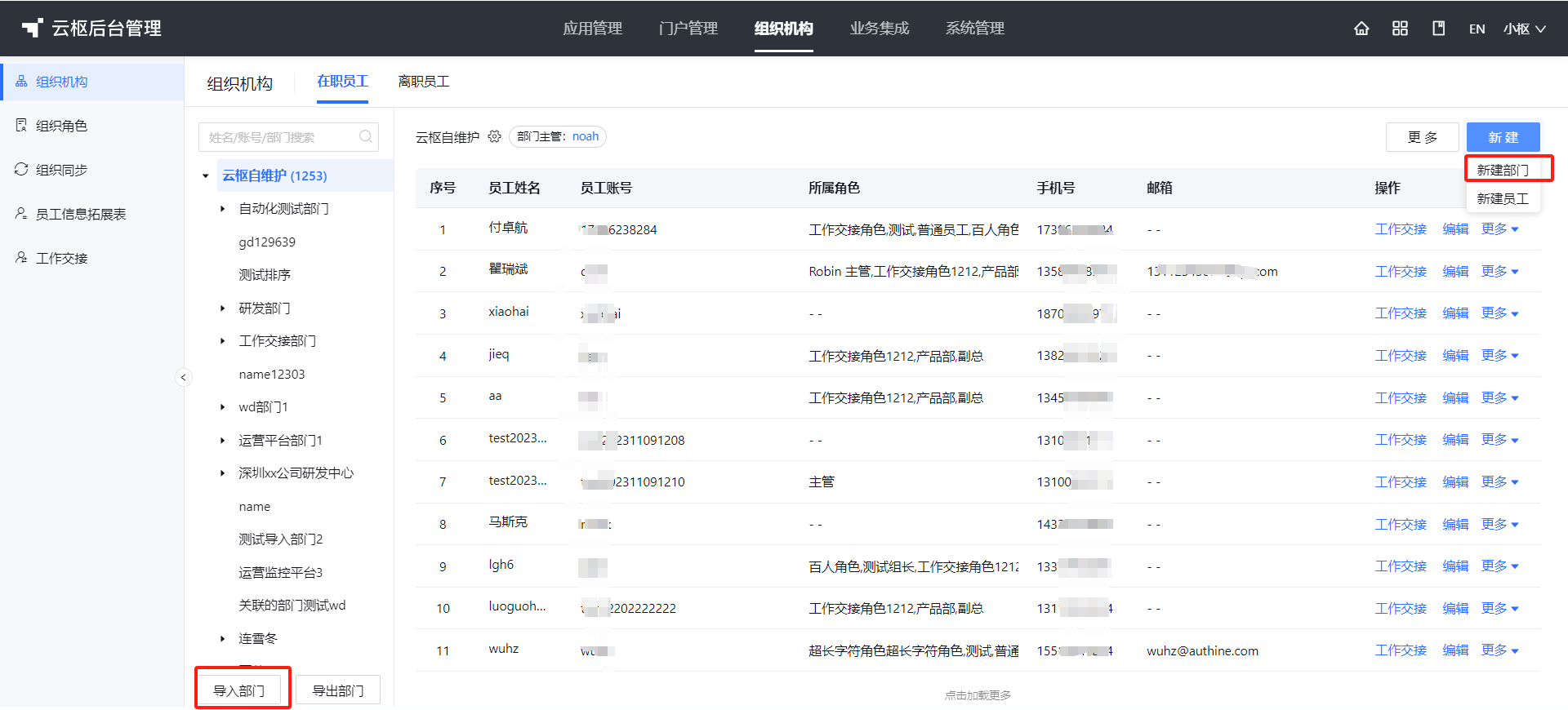Click employee name test2023... in row 7
Viewport: 1568px width, 710px height.
tap(518, 481)
